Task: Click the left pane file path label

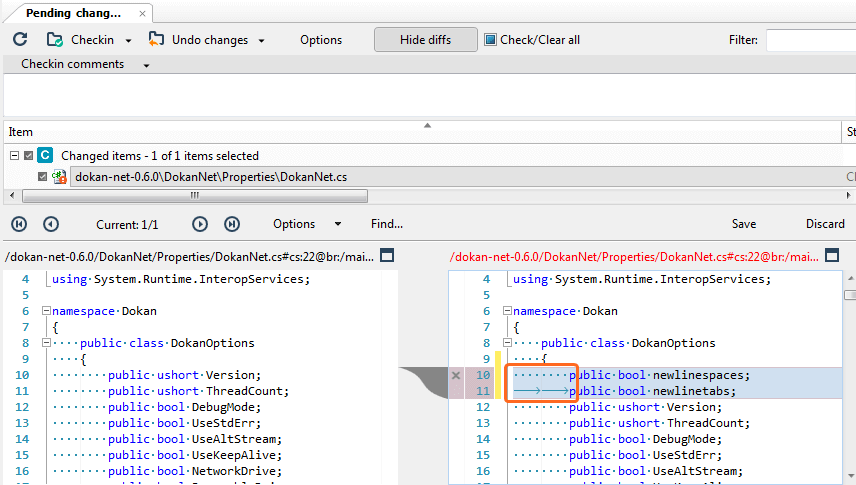Action: [x=189, y=257]
